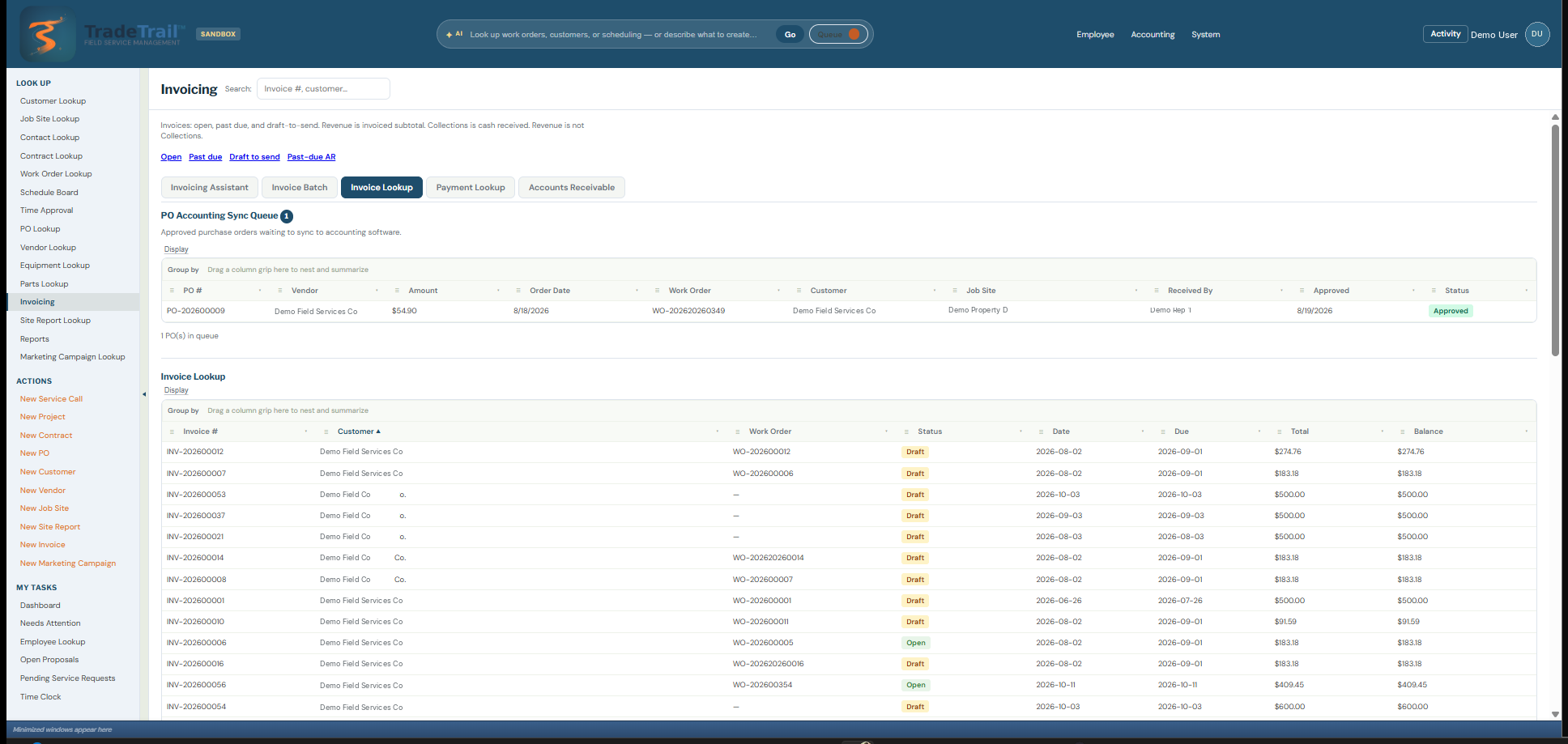1568x744 pixels.
Task: Open the Vendor column dropdown arrow
Action: (x=377, y=291)
